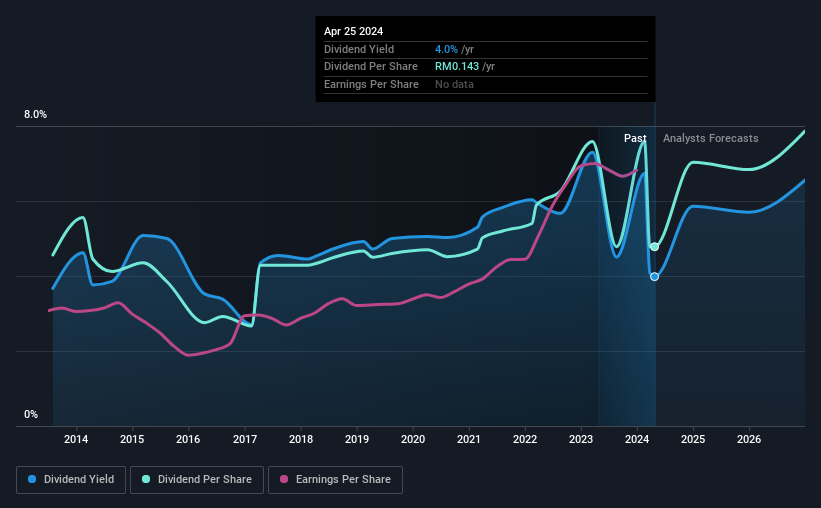The width and height of the screenshot is (821, 508).
Task: Click the 8.0% y-axis label
Action: 35,114
